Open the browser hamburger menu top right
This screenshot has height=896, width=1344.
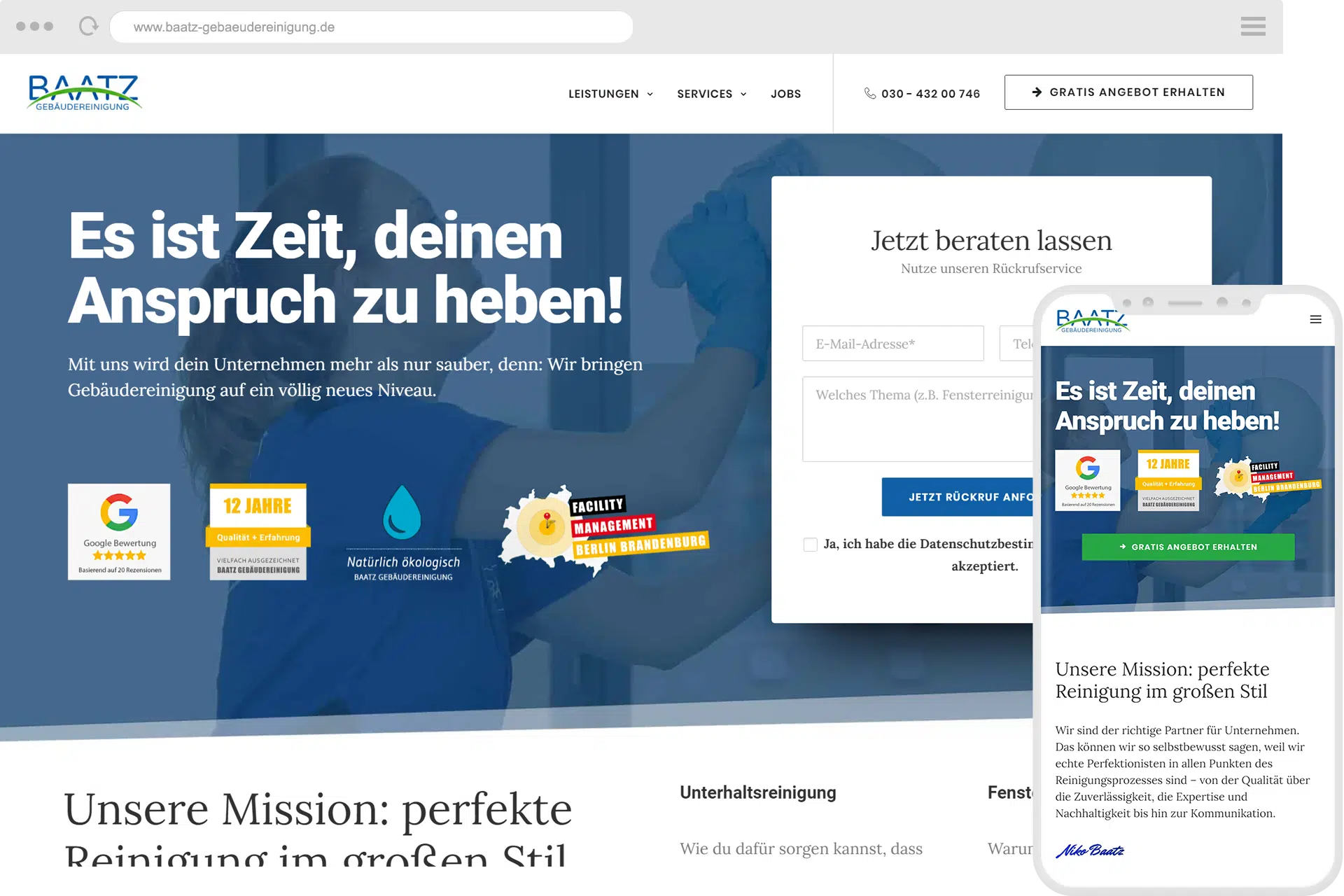1253,27
